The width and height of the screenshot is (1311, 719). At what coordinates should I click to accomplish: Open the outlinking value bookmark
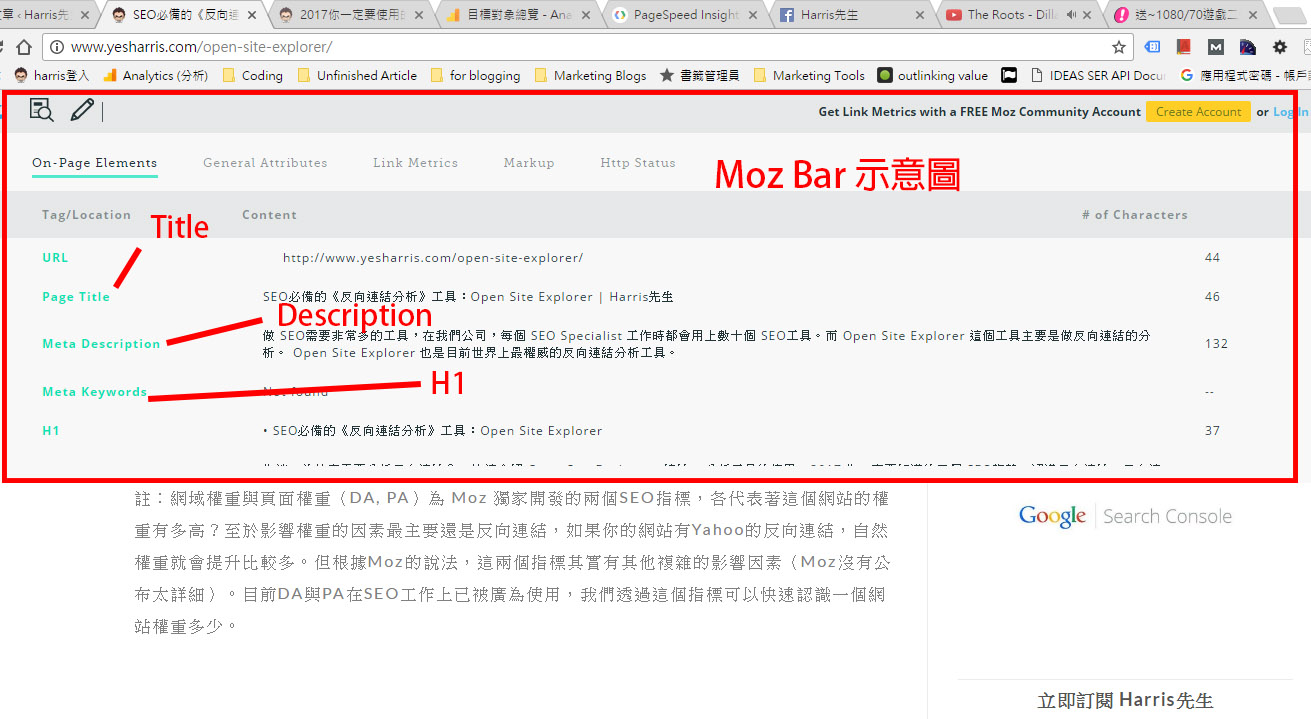(932, 75)
